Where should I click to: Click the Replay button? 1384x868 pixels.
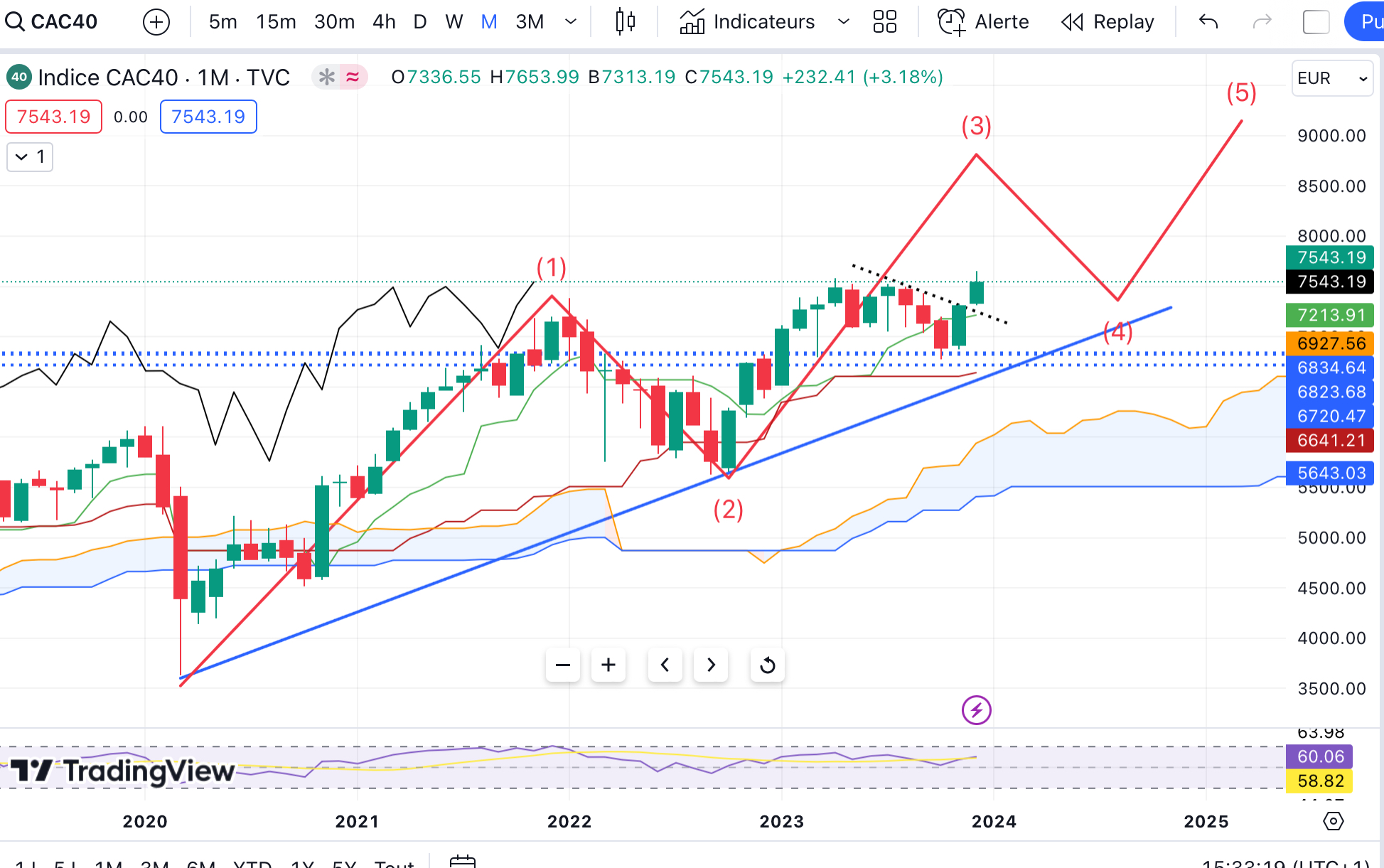coord(1107,22)
